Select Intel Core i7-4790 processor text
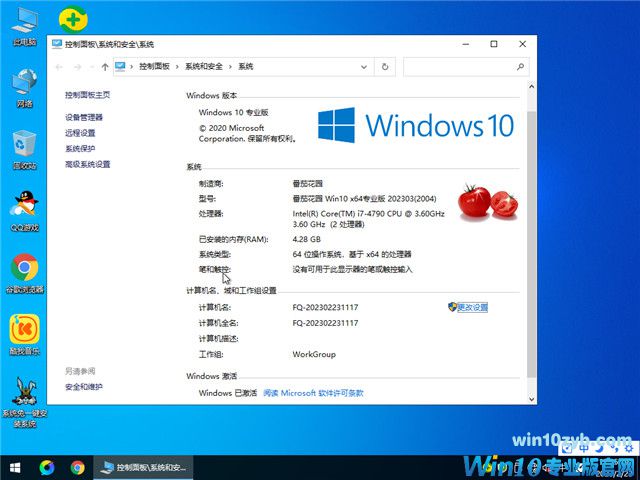 tap(369, 219)
